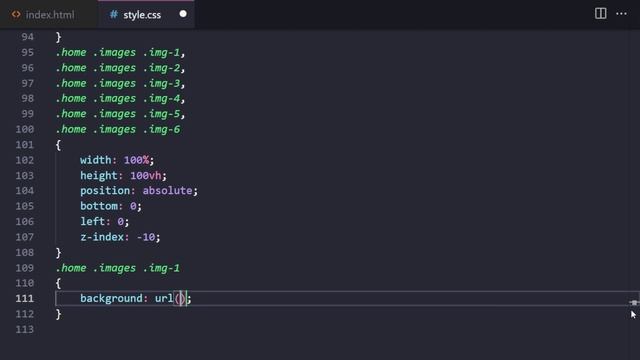640x360 pixels.
Task: Click the '.img-4,' selector on line 98
Action: [x=164, y=98]
